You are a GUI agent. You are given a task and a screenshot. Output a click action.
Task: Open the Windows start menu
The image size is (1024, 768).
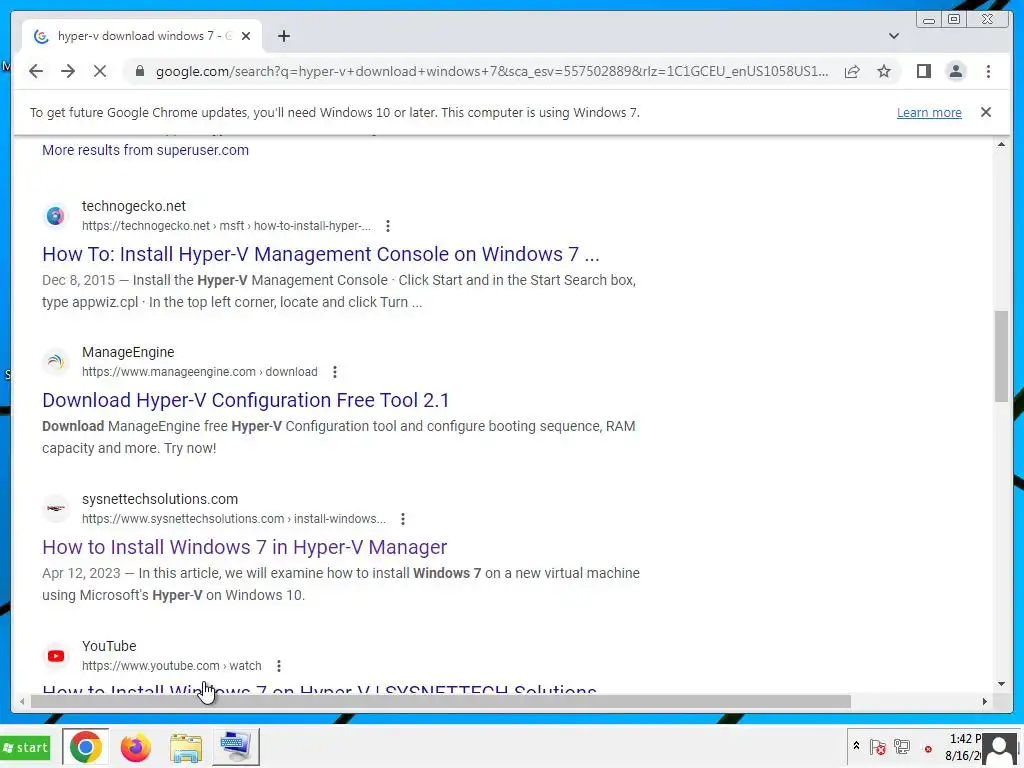click(x=25, y=747)
